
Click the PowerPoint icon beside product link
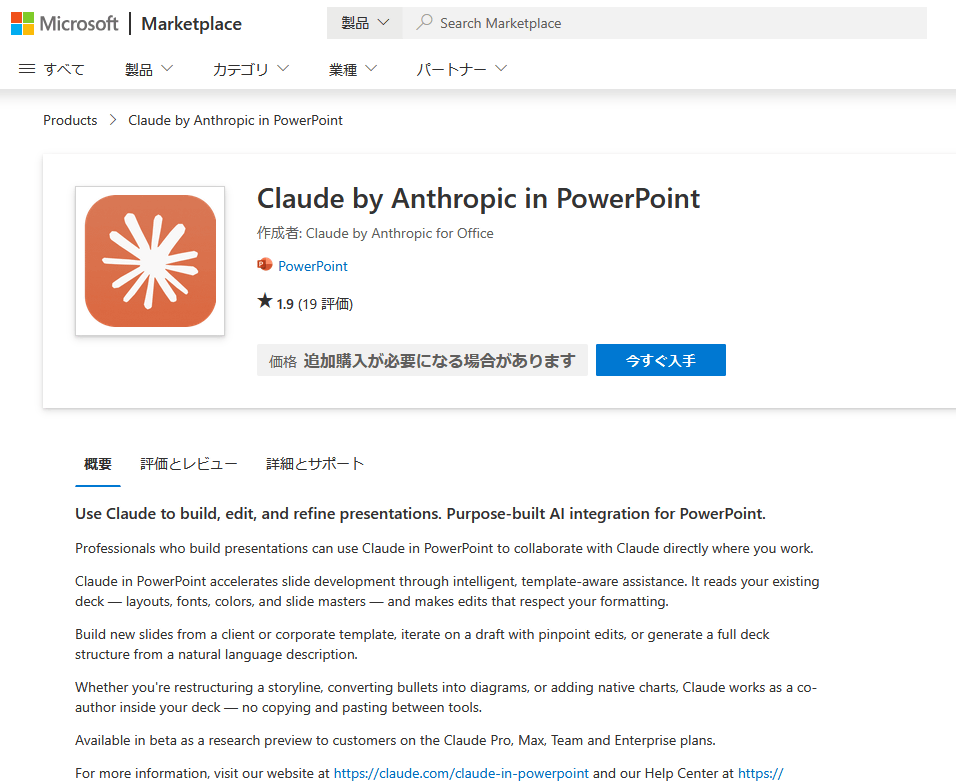265,266
